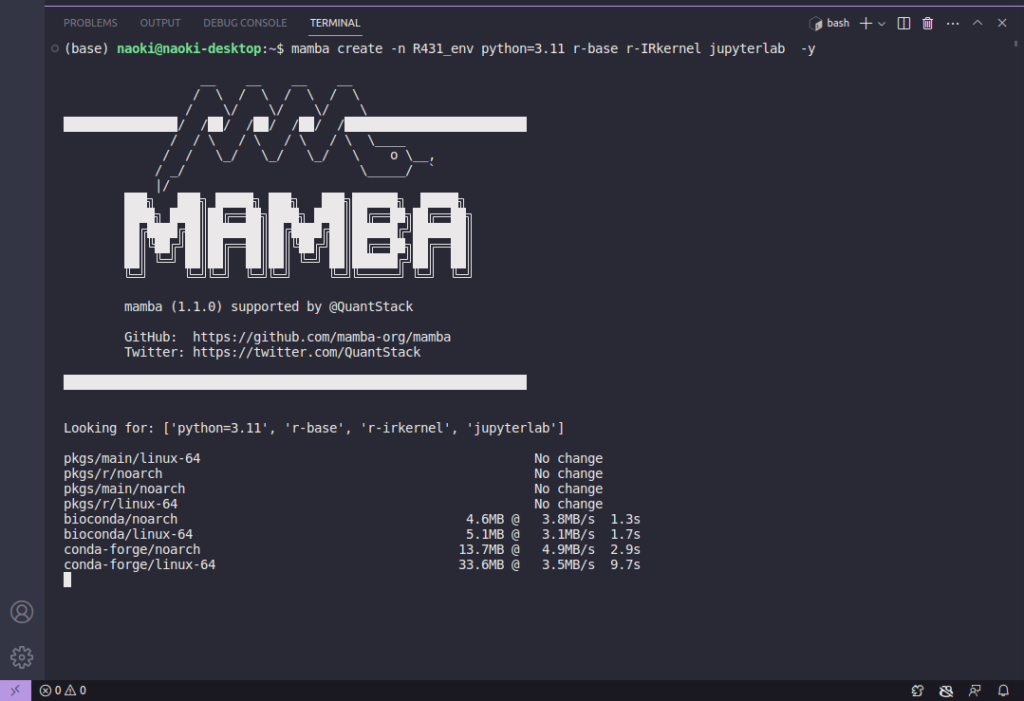Click the TERMINAL tab
This screenshot has width=1024, height=701.
pyautogui.click(x=335, y=23)
